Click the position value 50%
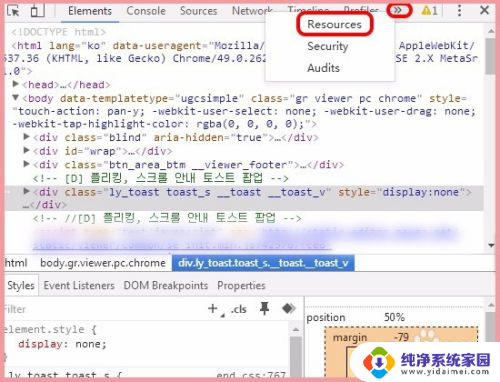 tap(394, 317)
